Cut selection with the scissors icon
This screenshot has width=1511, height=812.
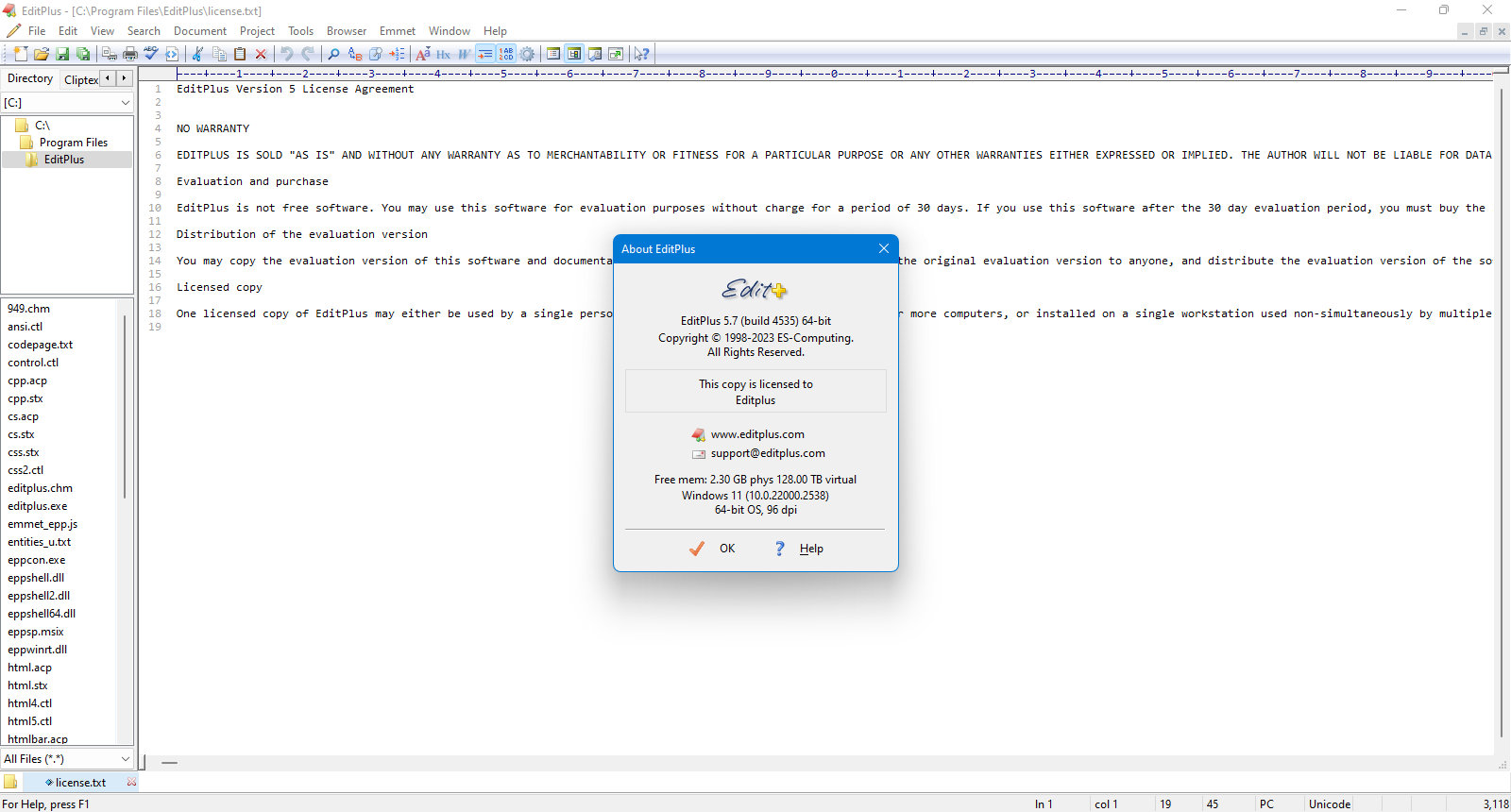point(198,54)
